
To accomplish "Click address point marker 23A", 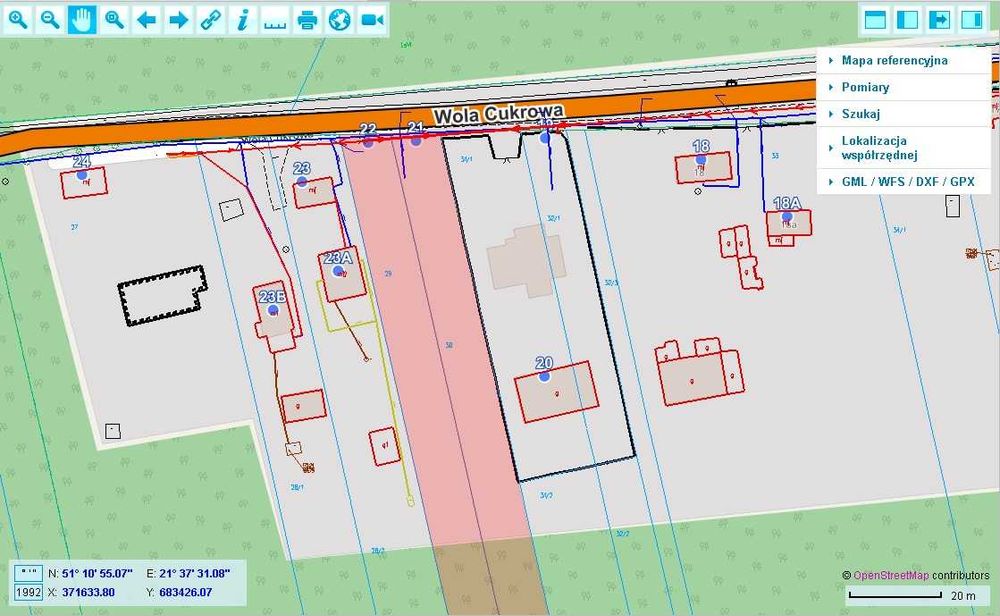I will pyautogui.click(x=337, y=271).
